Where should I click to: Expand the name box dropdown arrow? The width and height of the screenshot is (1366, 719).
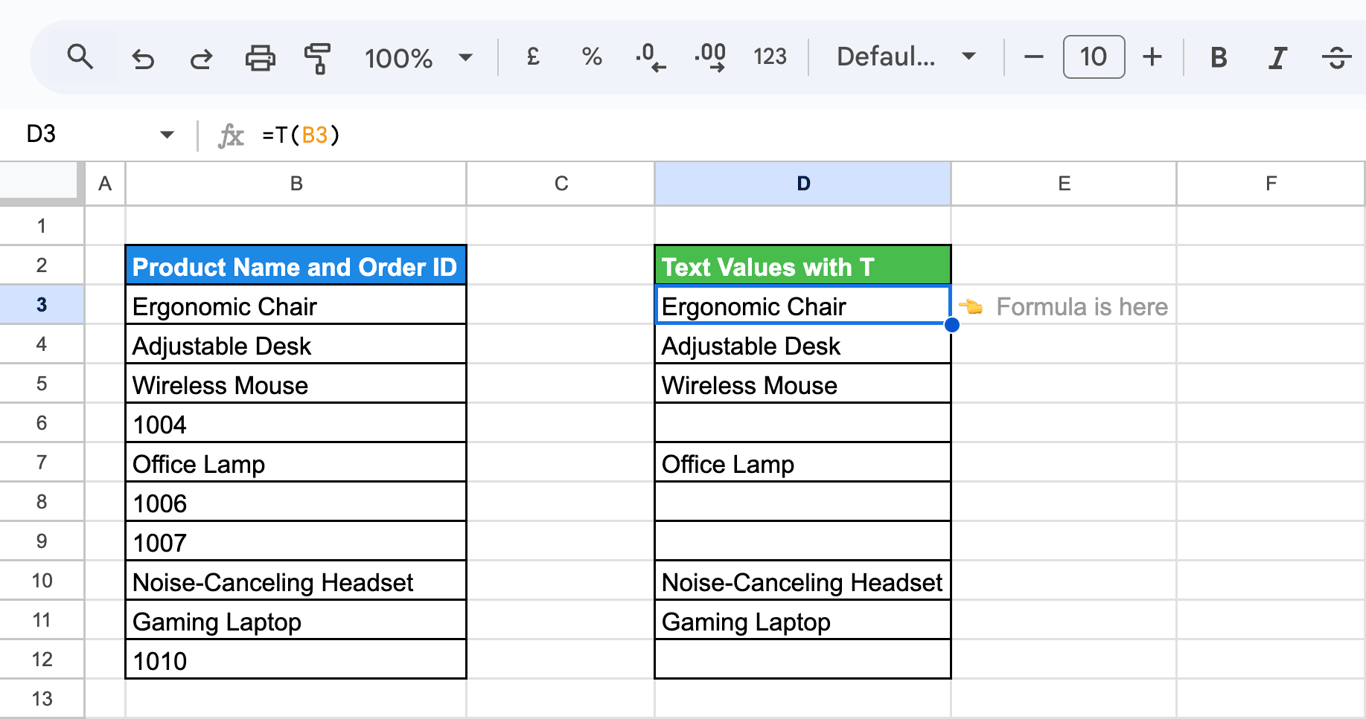point(167,134)
